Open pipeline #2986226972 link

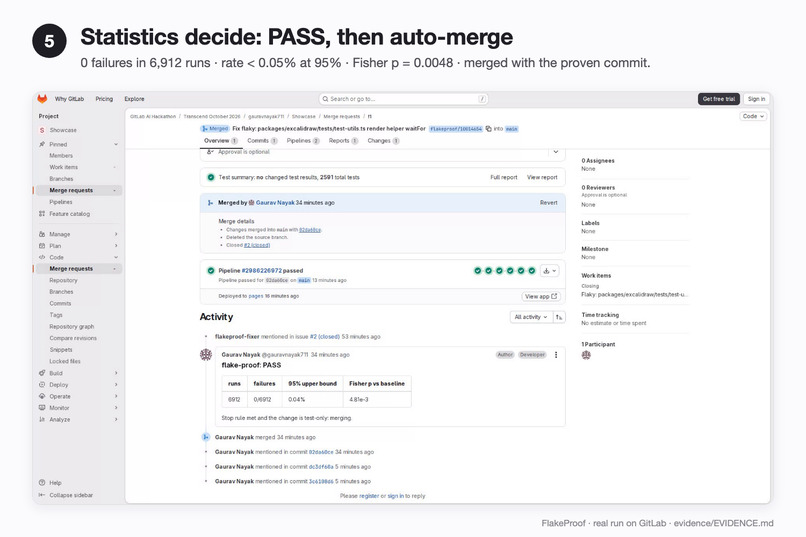262,271
